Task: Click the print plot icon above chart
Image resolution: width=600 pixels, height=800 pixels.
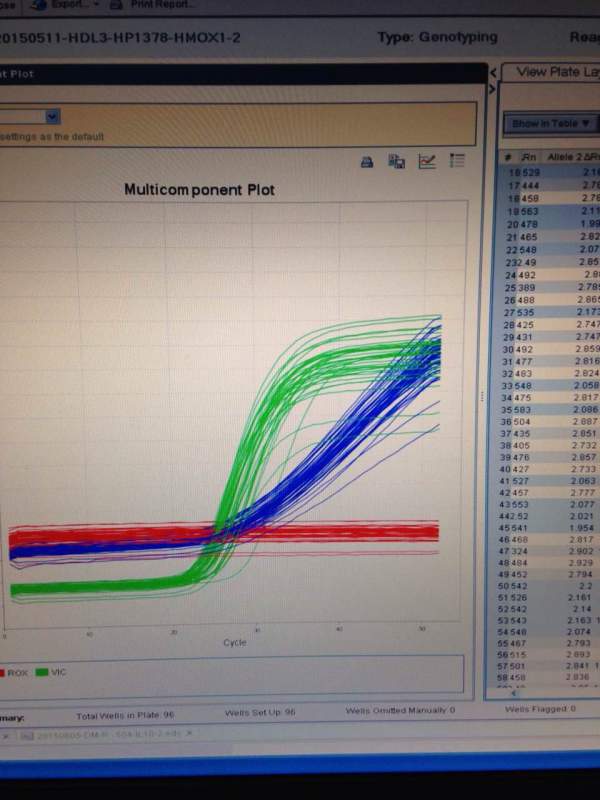Action: pos(367,162)
